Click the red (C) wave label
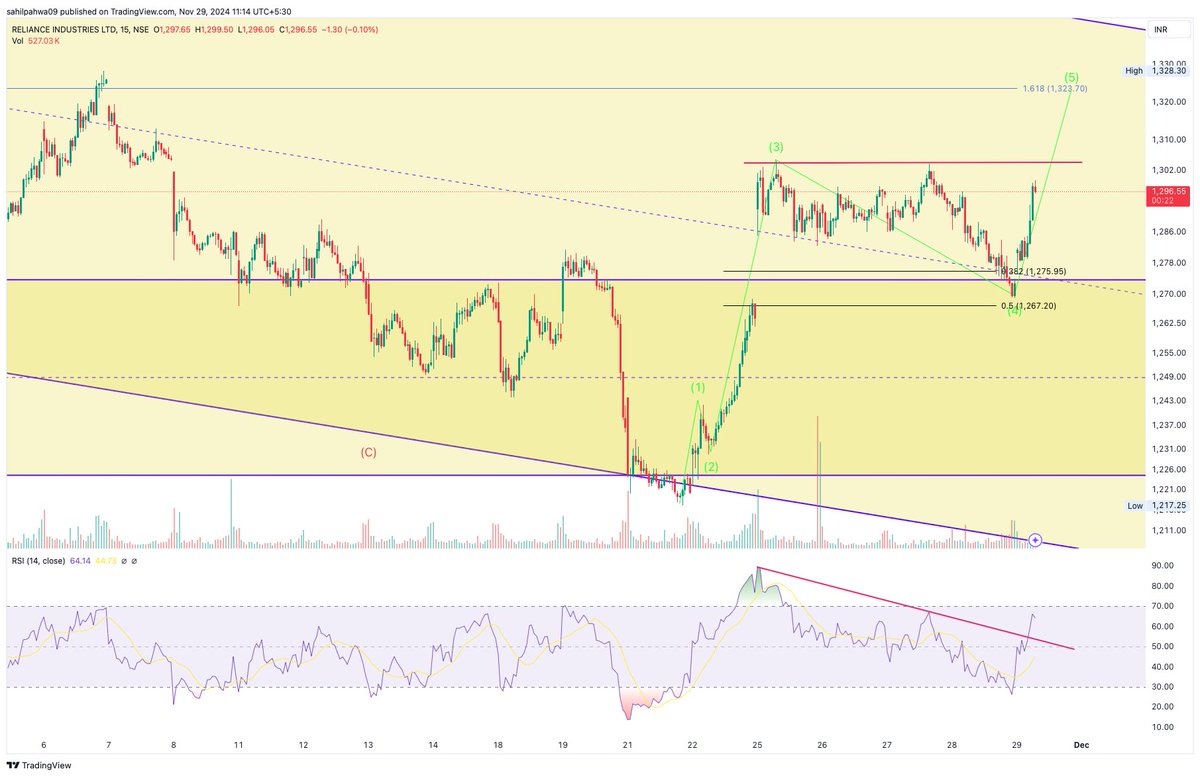 369,452
